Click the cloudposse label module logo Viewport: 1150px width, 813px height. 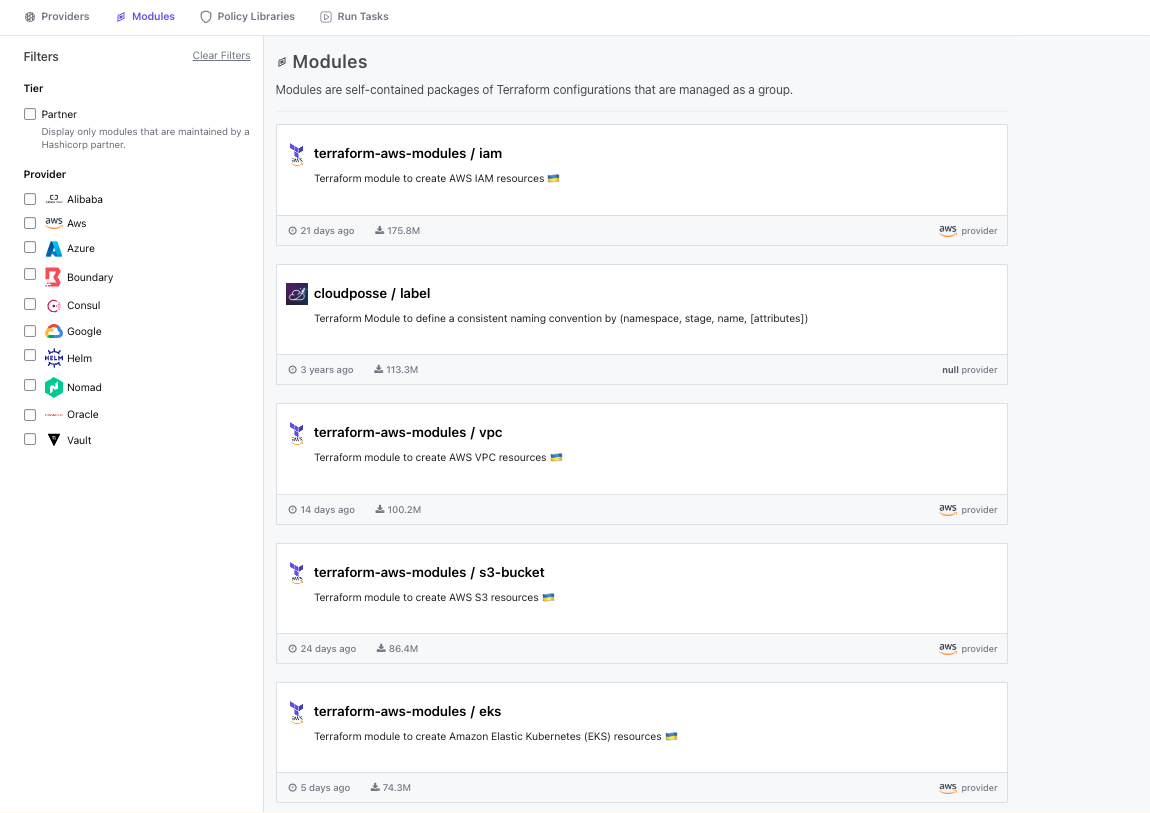tap(297, 294)
